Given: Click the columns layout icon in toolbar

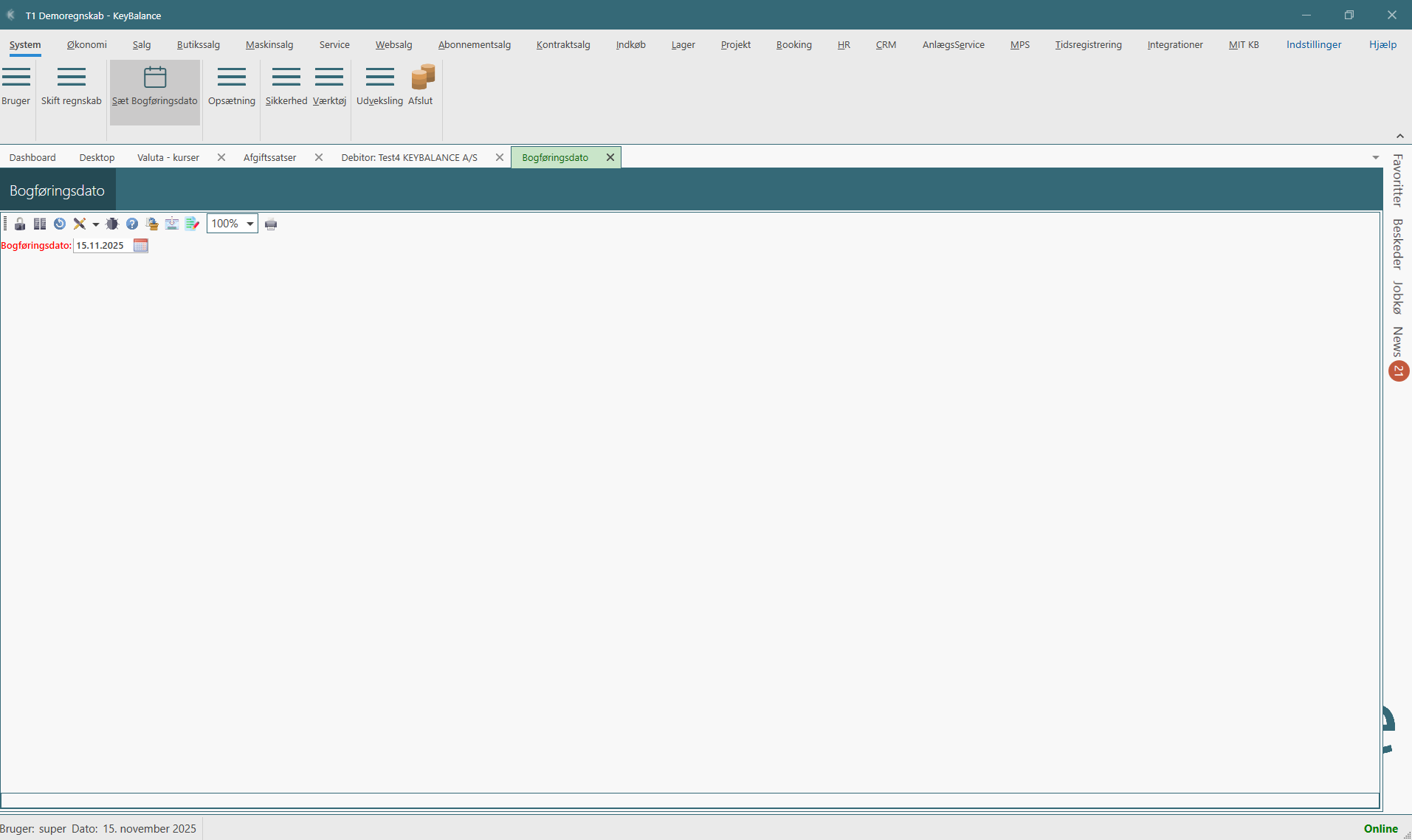Looking at the screenshot, I should click(x=40, y=224).
